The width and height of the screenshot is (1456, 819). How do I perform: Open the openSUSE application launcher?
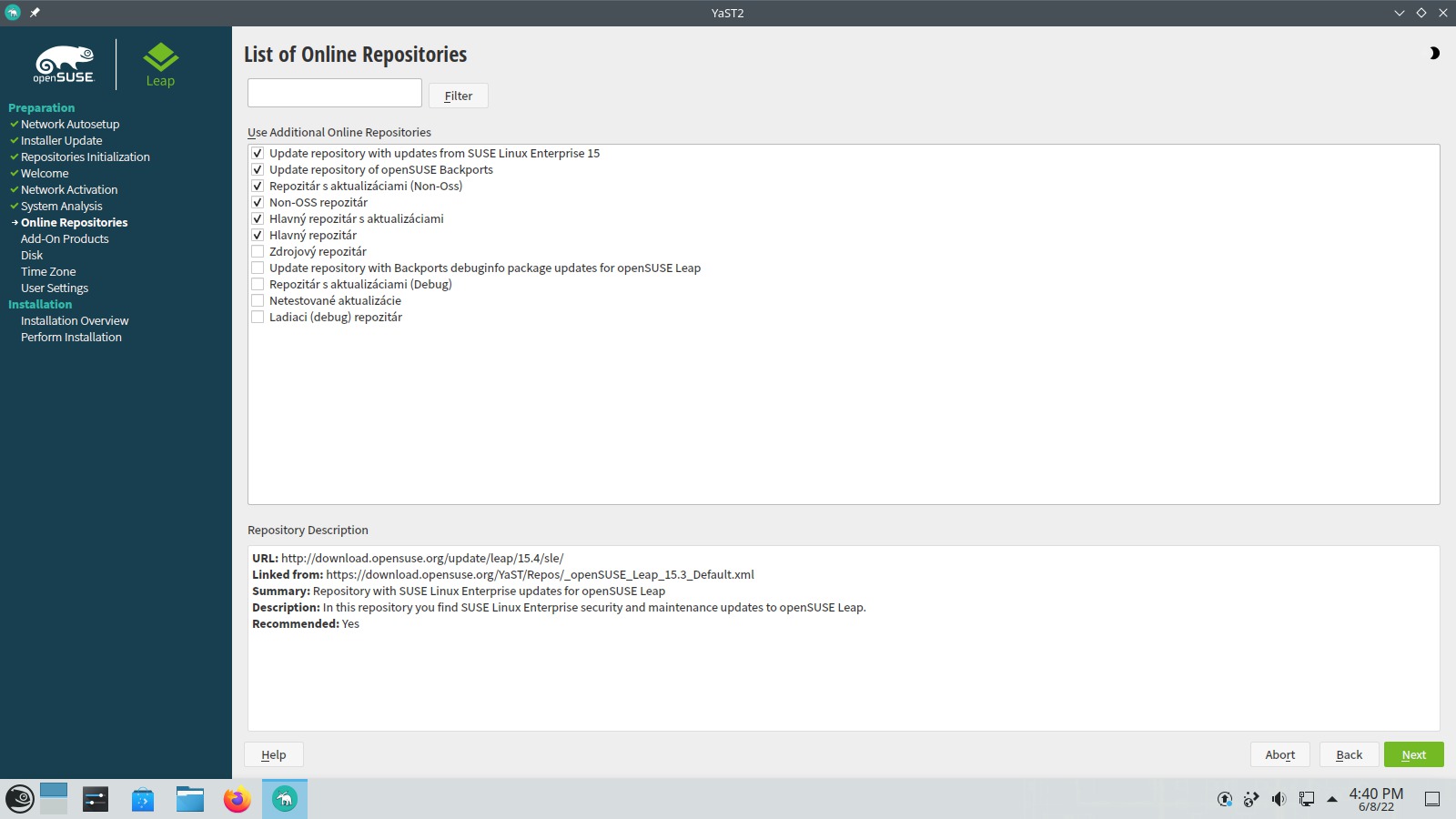click(20, 799)
